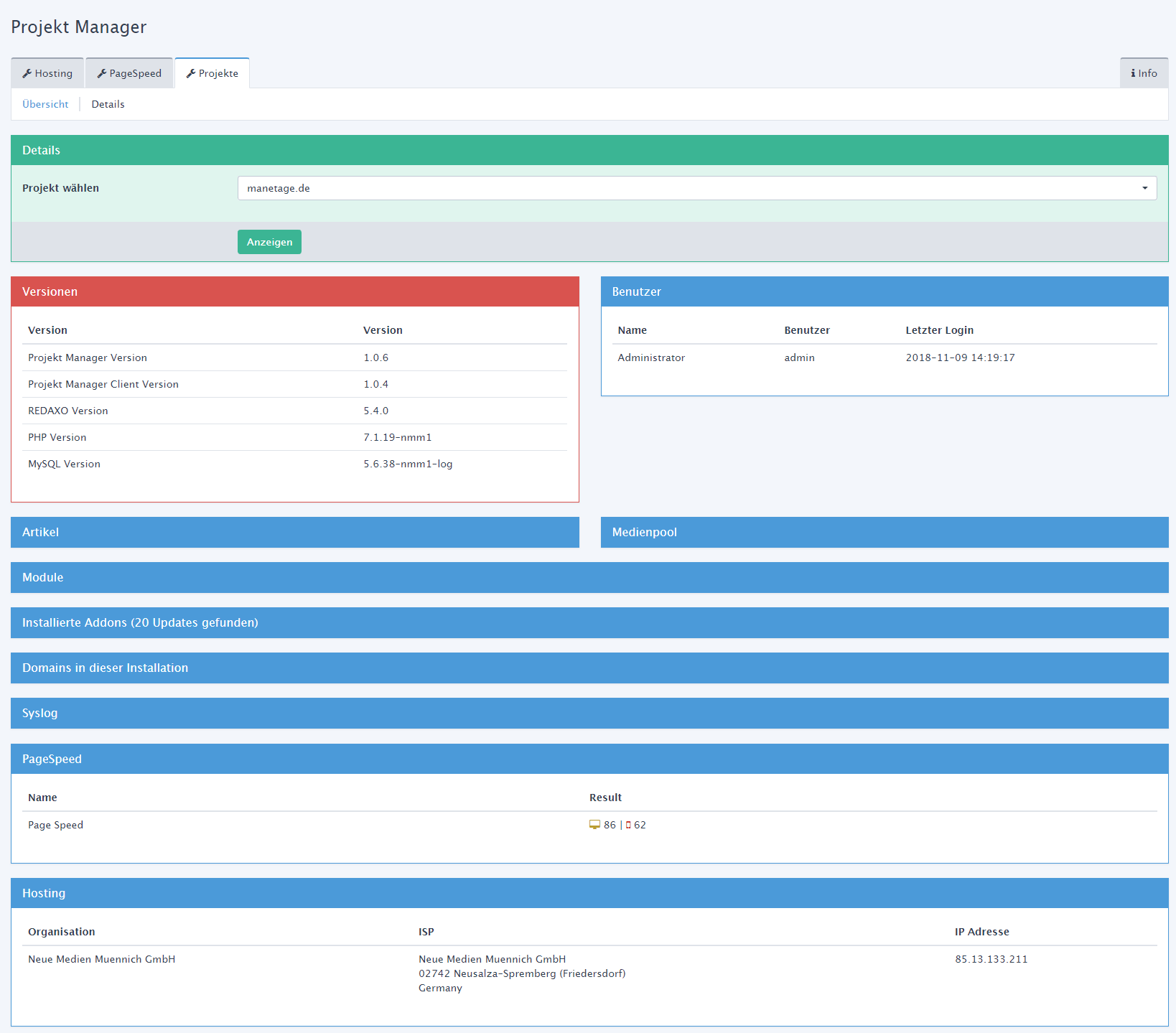
Task: Click the Versionen panel header
Action: point(295,291)
